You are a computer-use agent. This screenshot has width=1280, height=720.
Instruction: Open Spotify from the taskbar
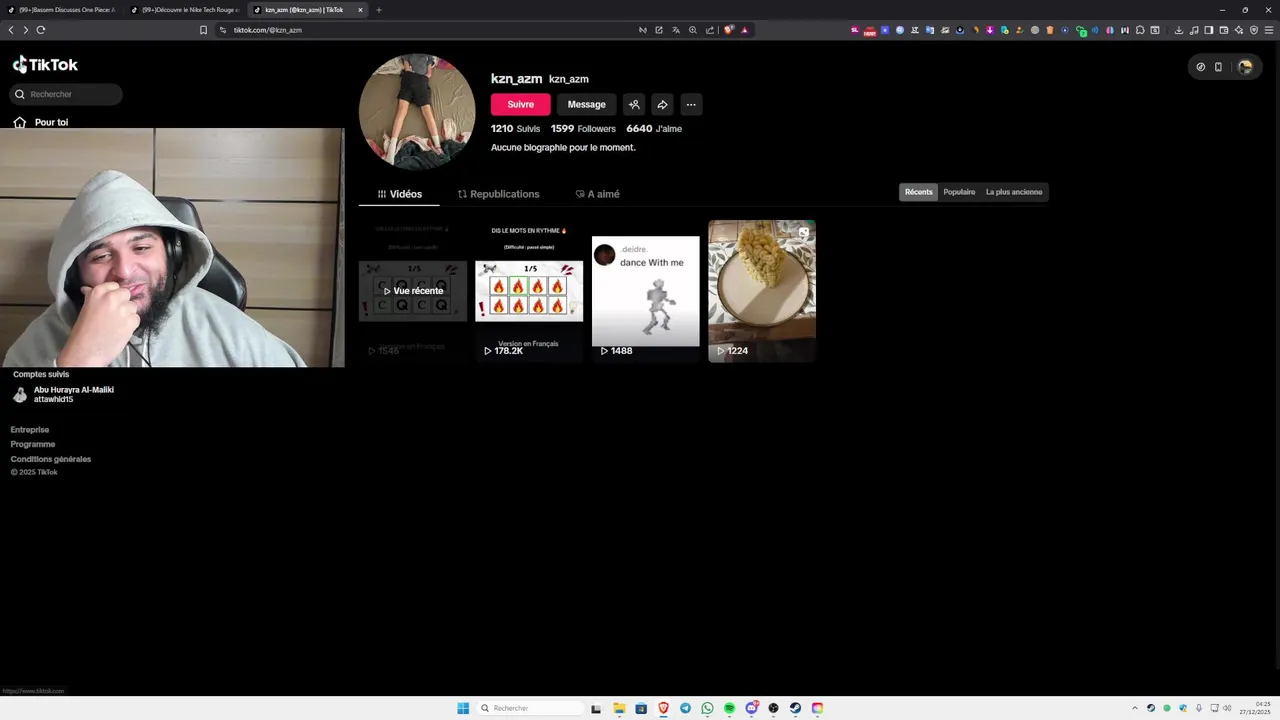[729, 708]
